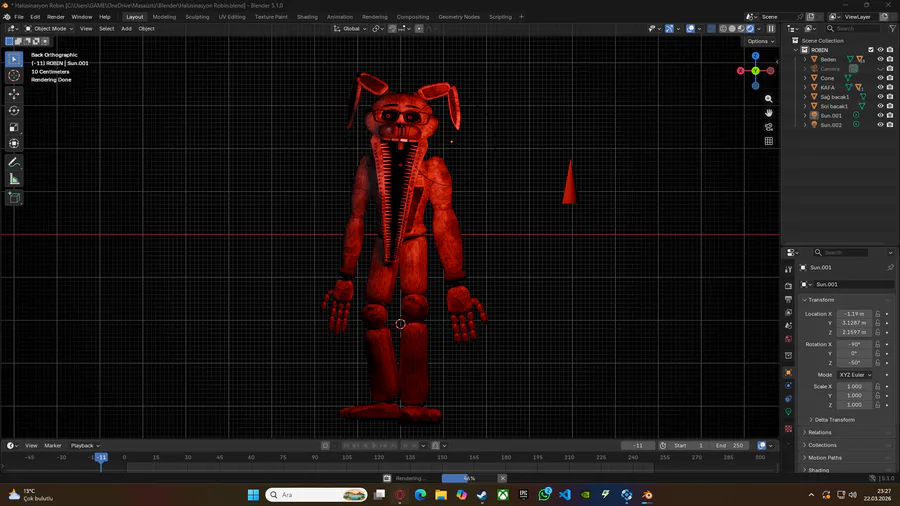The image size is (900, 506).
Task: Uncheck the ROBIN collection checkbox
Action: click(871, 50)
